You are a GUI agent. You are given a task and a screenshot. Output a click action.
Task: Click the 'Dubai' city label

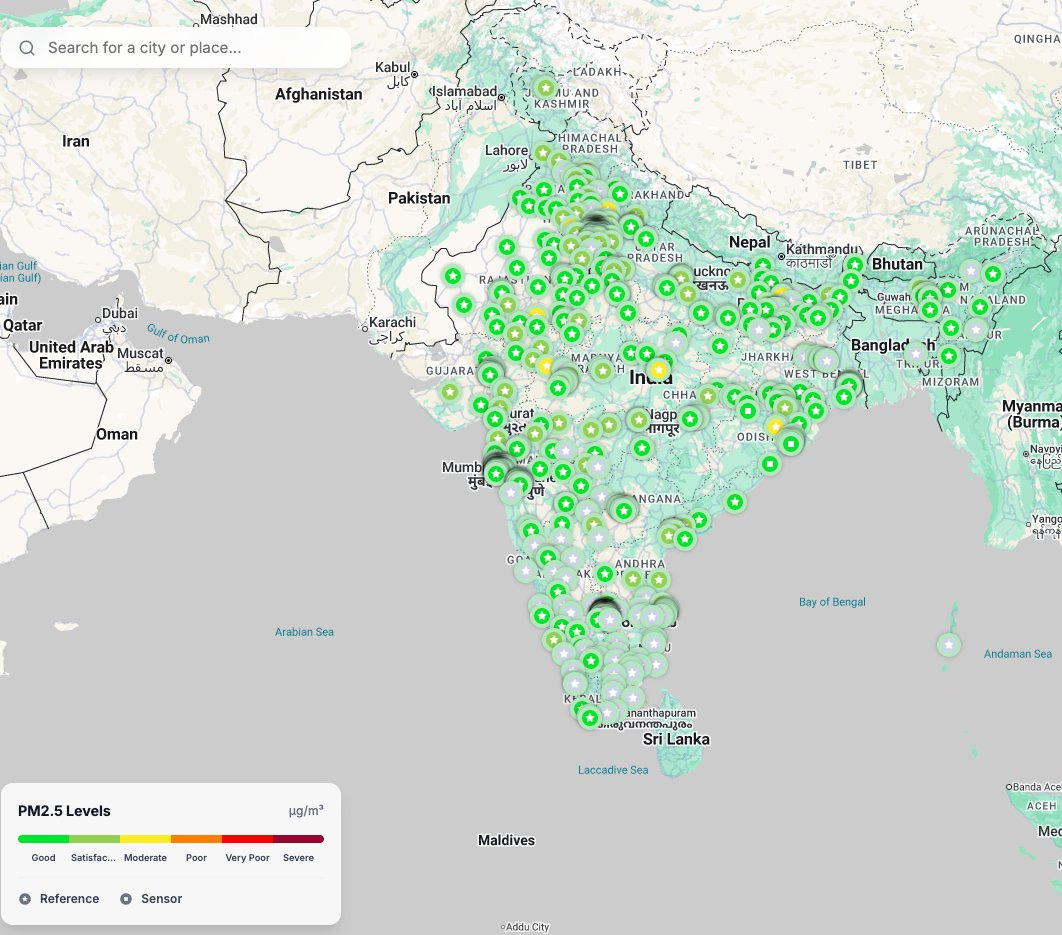119,314
